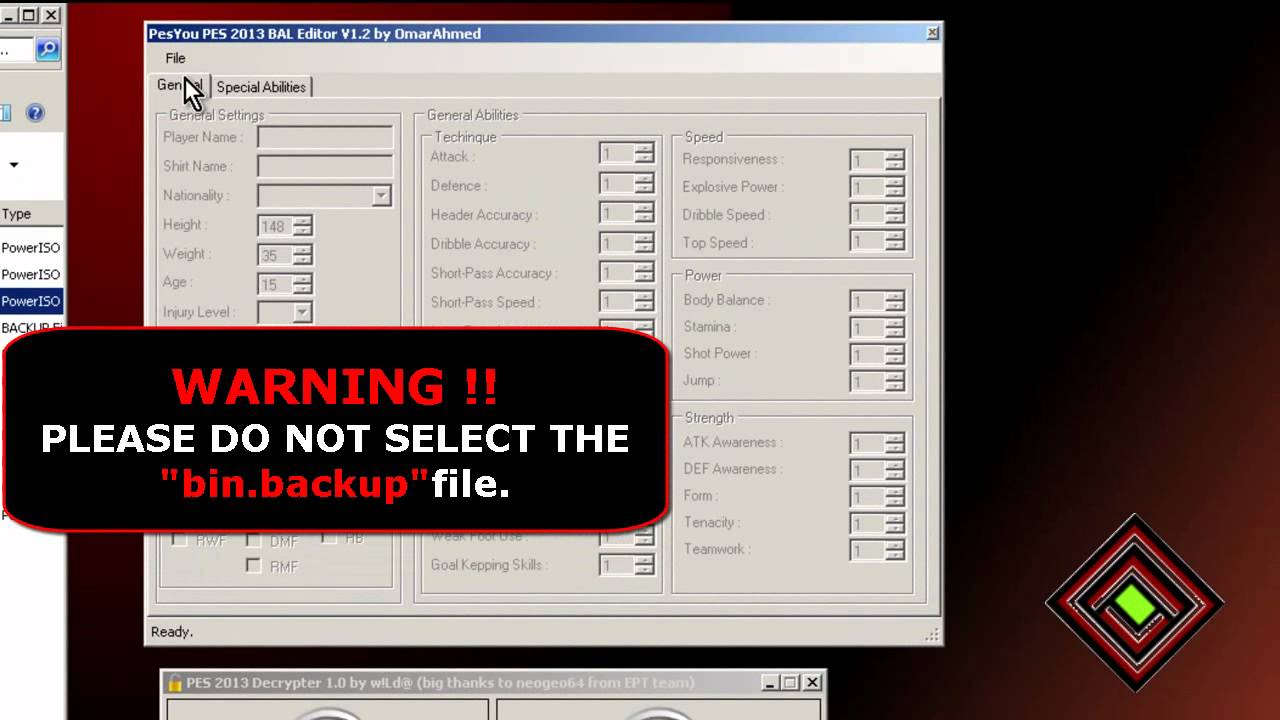Increase Dribble Accuracy using its up arrow
The height and width of the screenshot is (720, 1280).
644,238
